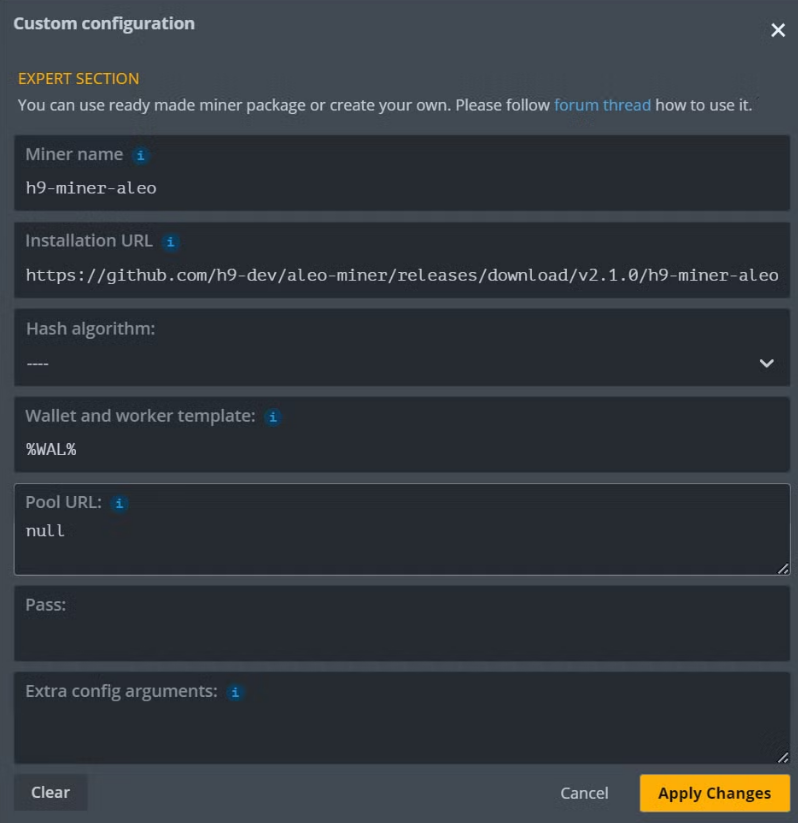This screenshot has width=798, height=823.
Task: Click the Installation URL info icon
Action: tap(171, 242)
